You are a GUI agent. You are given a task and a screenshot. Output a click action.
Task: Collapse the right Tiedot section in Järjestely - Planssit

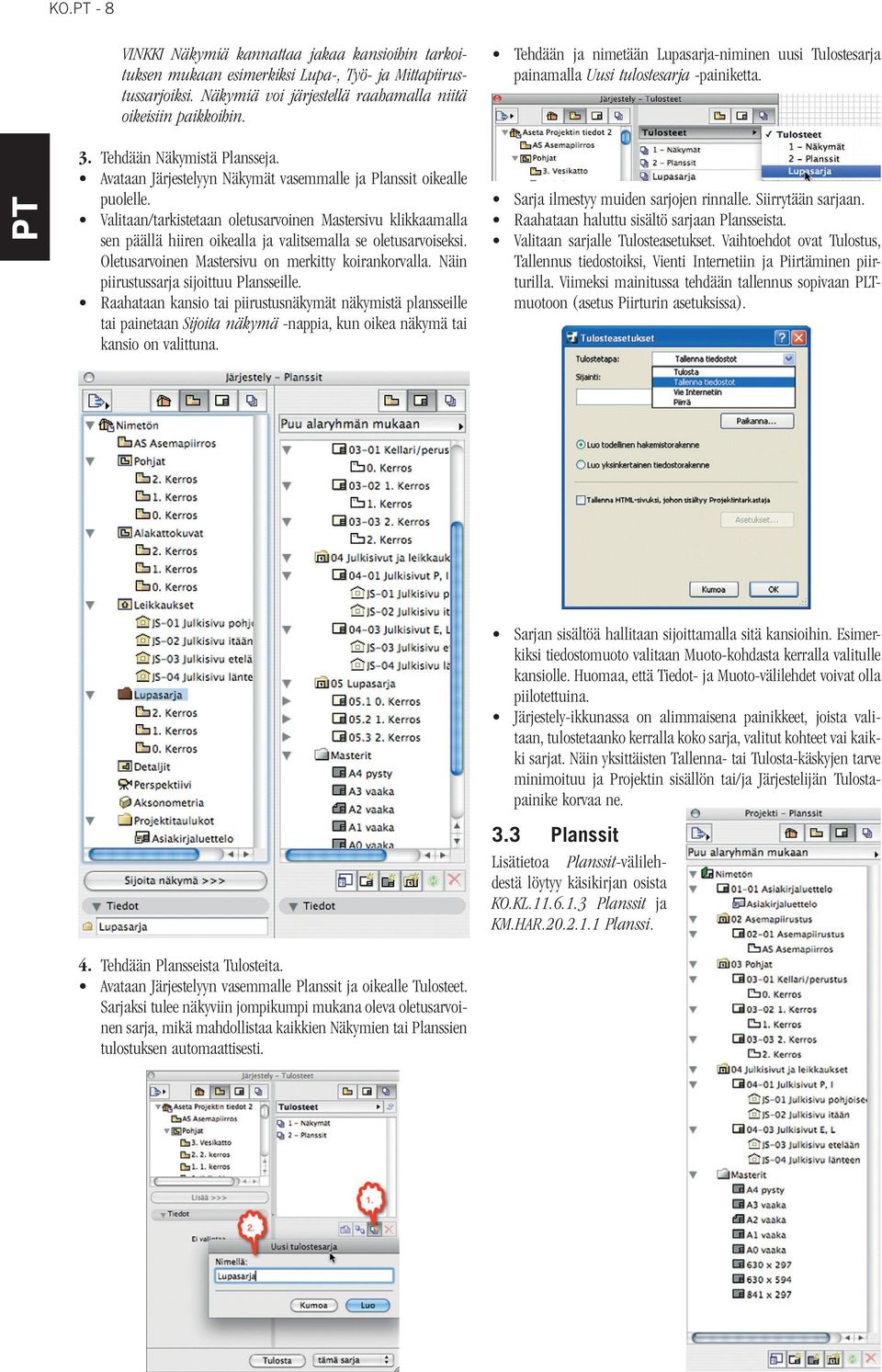tap(293, 906)
